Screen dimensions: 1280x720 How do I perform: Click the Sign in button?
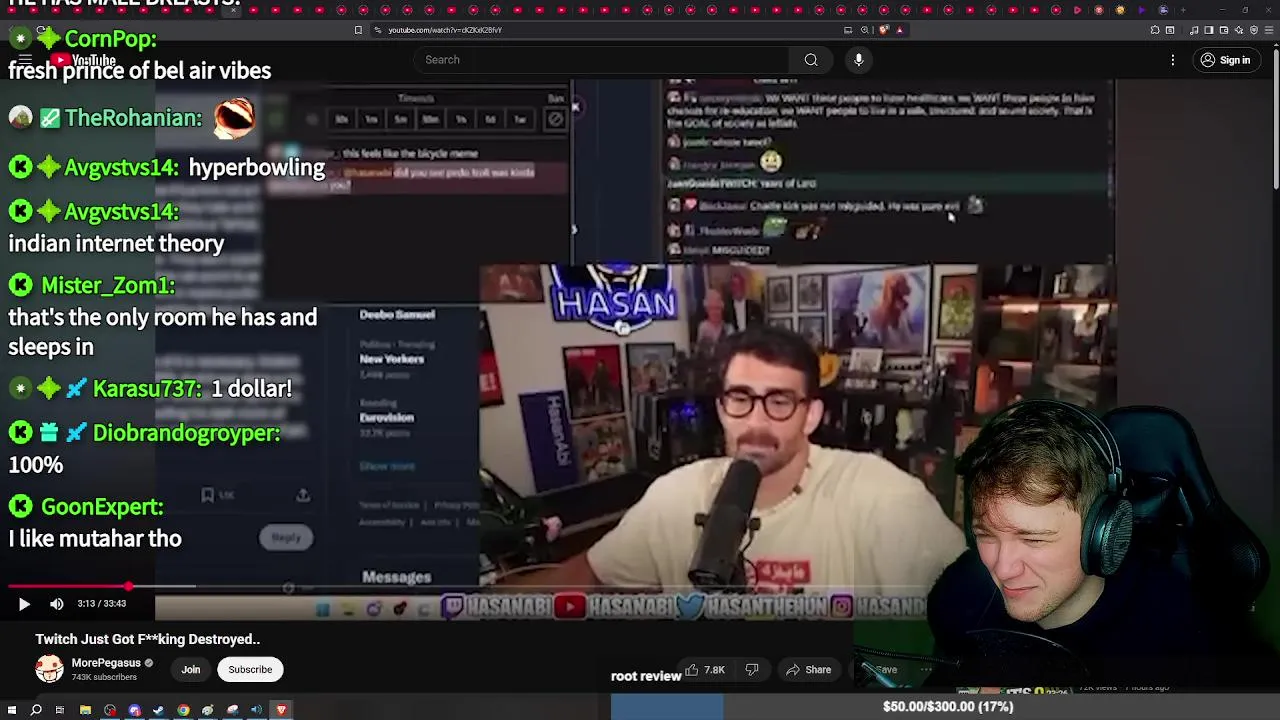[x=1226, y=60]
